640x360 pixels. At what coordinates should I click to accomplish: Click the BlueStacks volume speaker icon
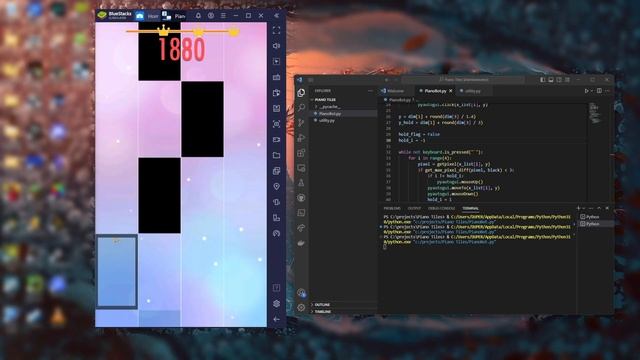click(276, 46)
